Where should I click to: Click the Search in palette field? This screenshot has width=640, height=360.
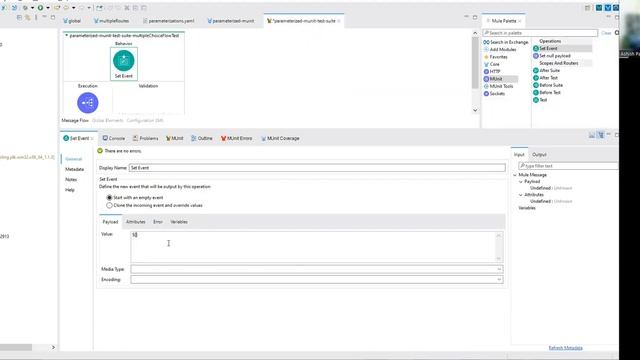tap(540, 33)
